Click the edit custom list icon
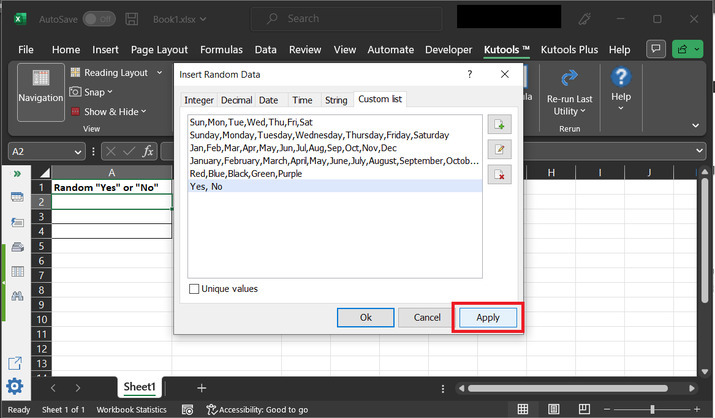 [x=499, y=149]
